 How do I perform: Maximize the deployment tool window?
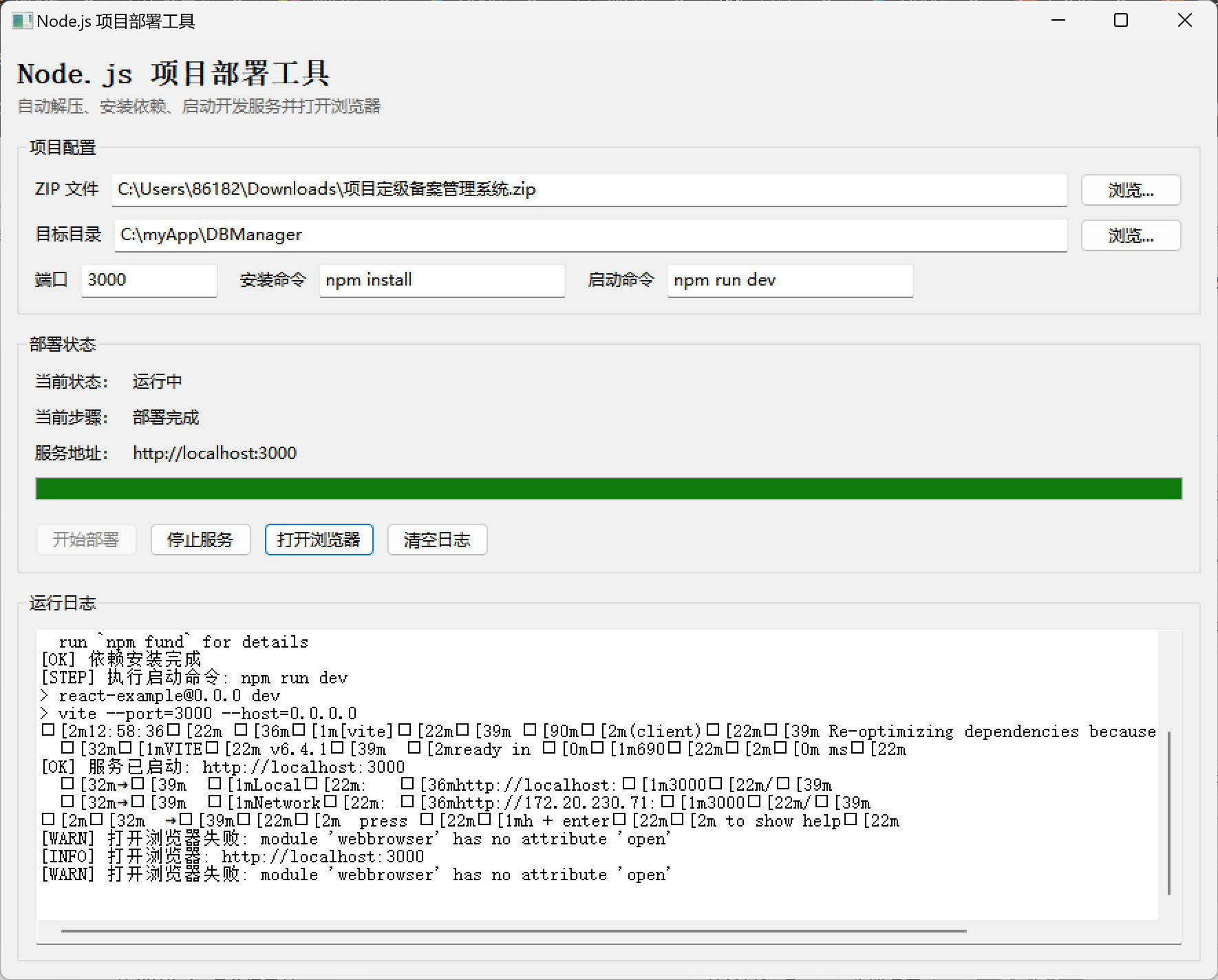pos(1121,21)
